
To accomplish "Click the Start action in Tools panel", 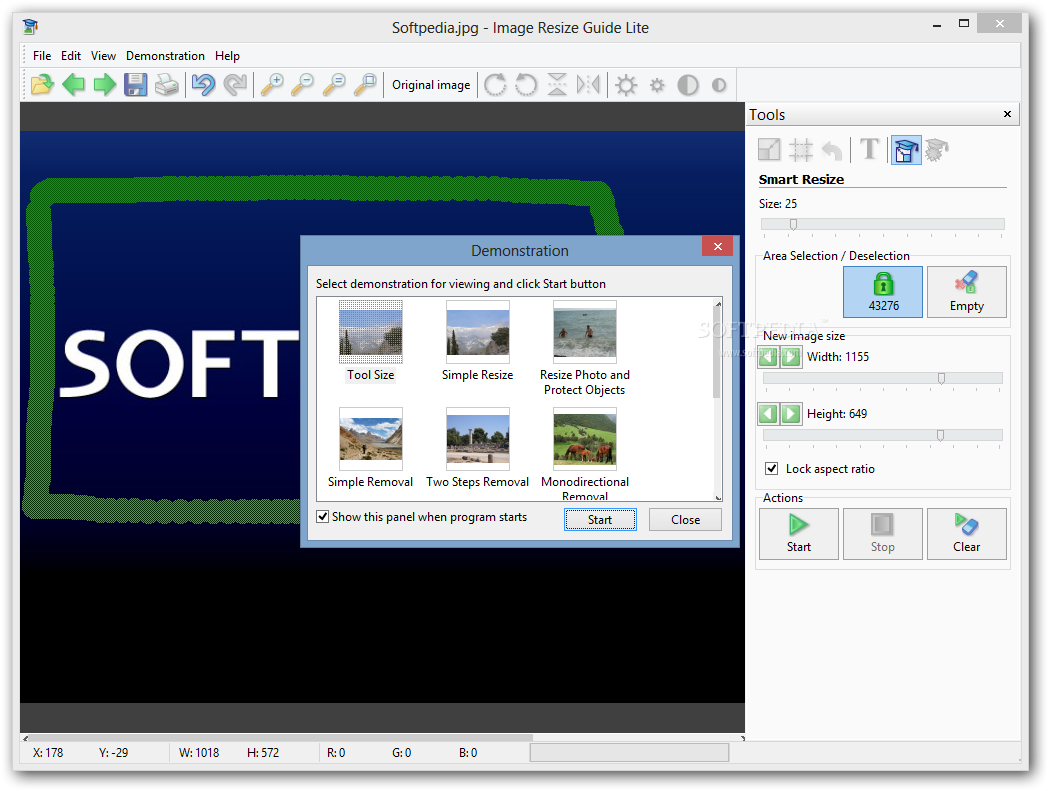I will (799, 533).
